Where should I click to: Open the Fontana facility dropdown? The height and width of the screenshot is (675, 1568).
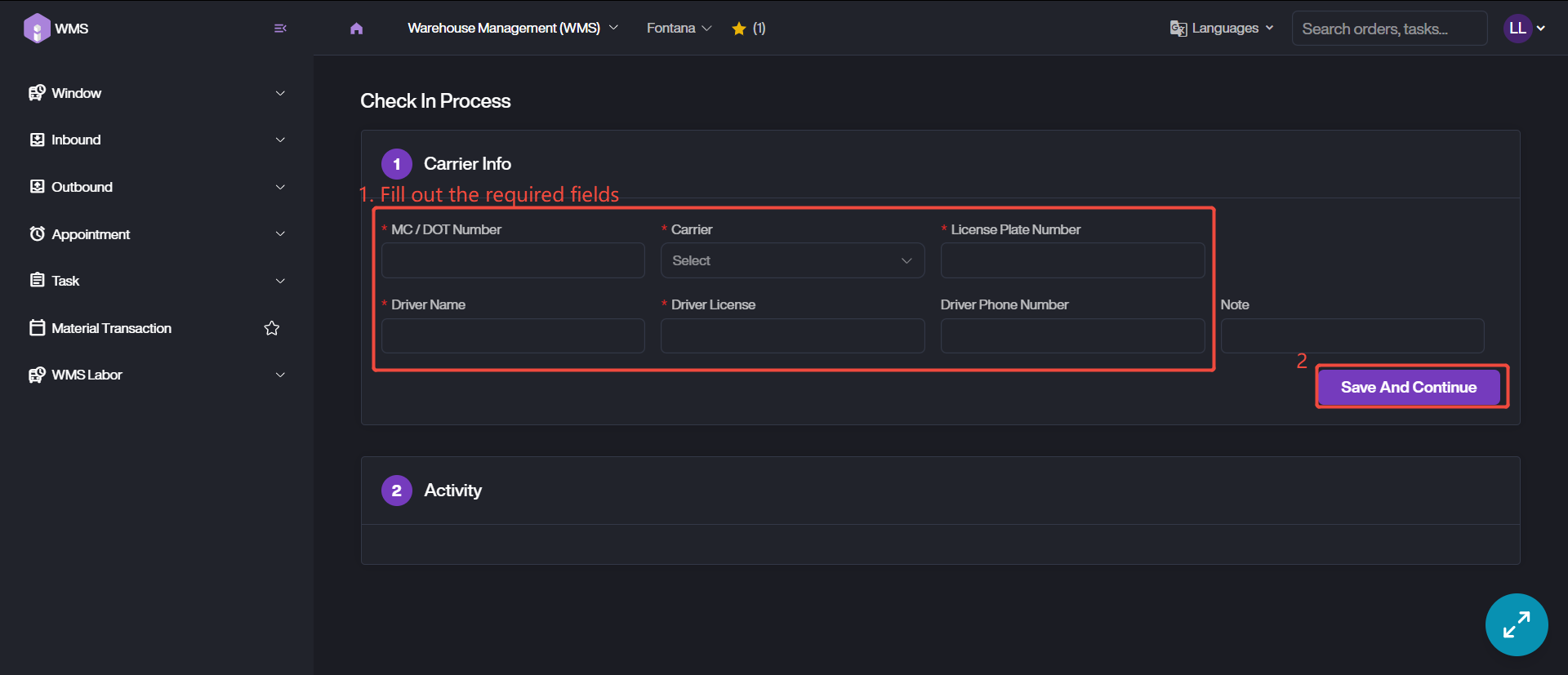coord(679,29)
